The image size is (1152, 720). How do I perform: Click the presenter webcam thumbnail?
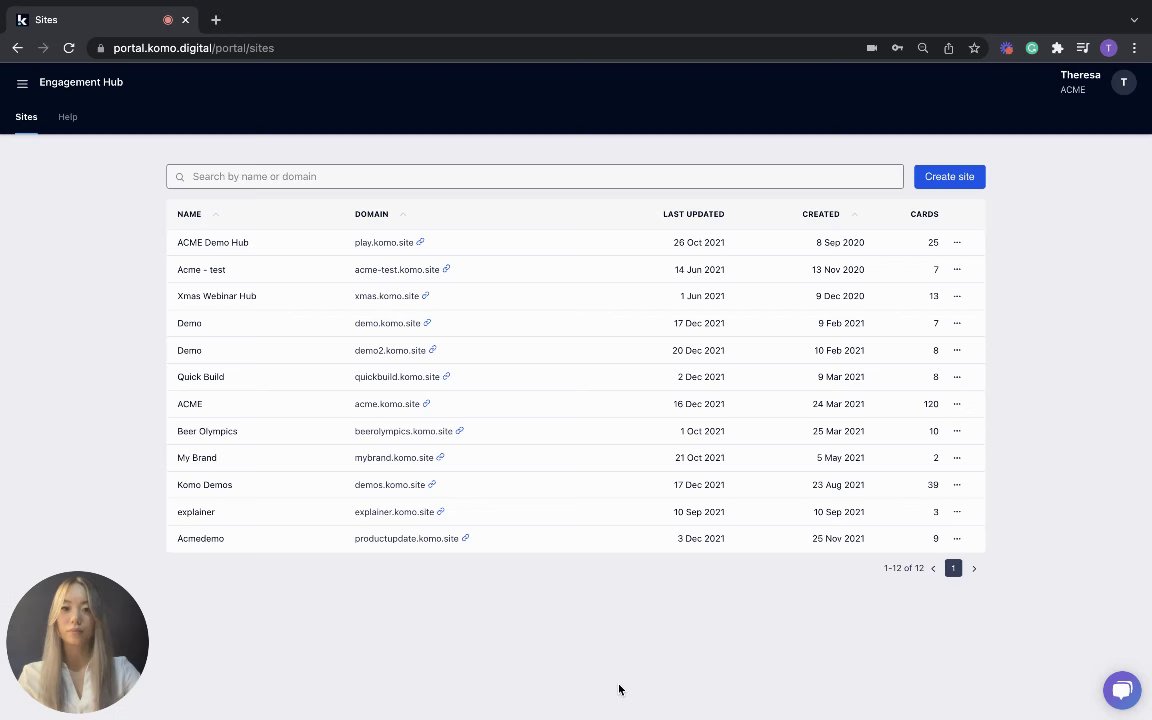(x=77, y=642)
